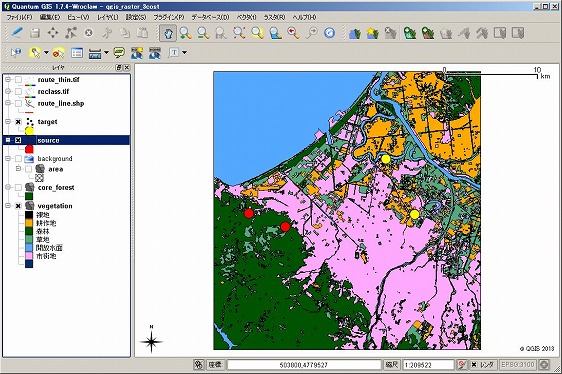Screen dimensions: 562x374
Task: Click the Zoom to layer icon
Action: [x=275, y=33]
